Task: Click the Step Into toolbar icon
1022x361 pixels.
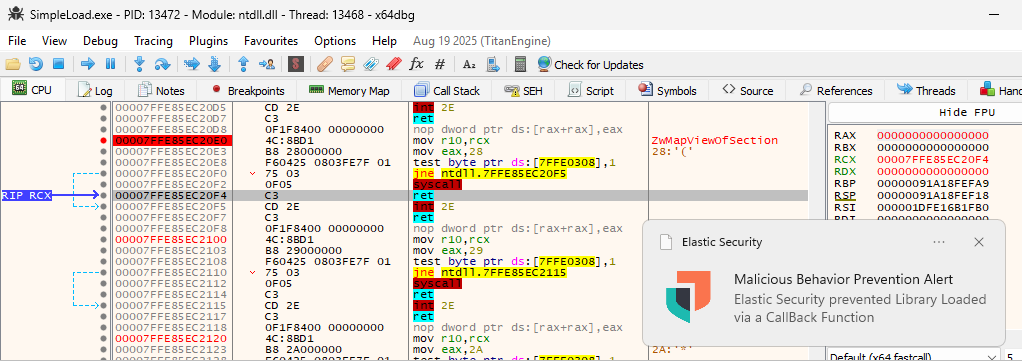Action: [x=139, y=65]
